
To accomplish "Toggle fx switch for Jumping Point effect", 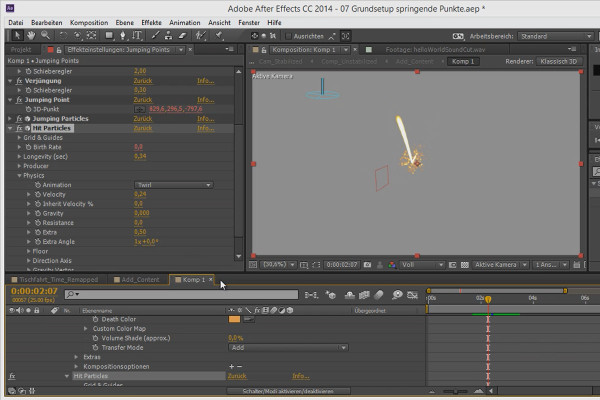I will (19, 100).
